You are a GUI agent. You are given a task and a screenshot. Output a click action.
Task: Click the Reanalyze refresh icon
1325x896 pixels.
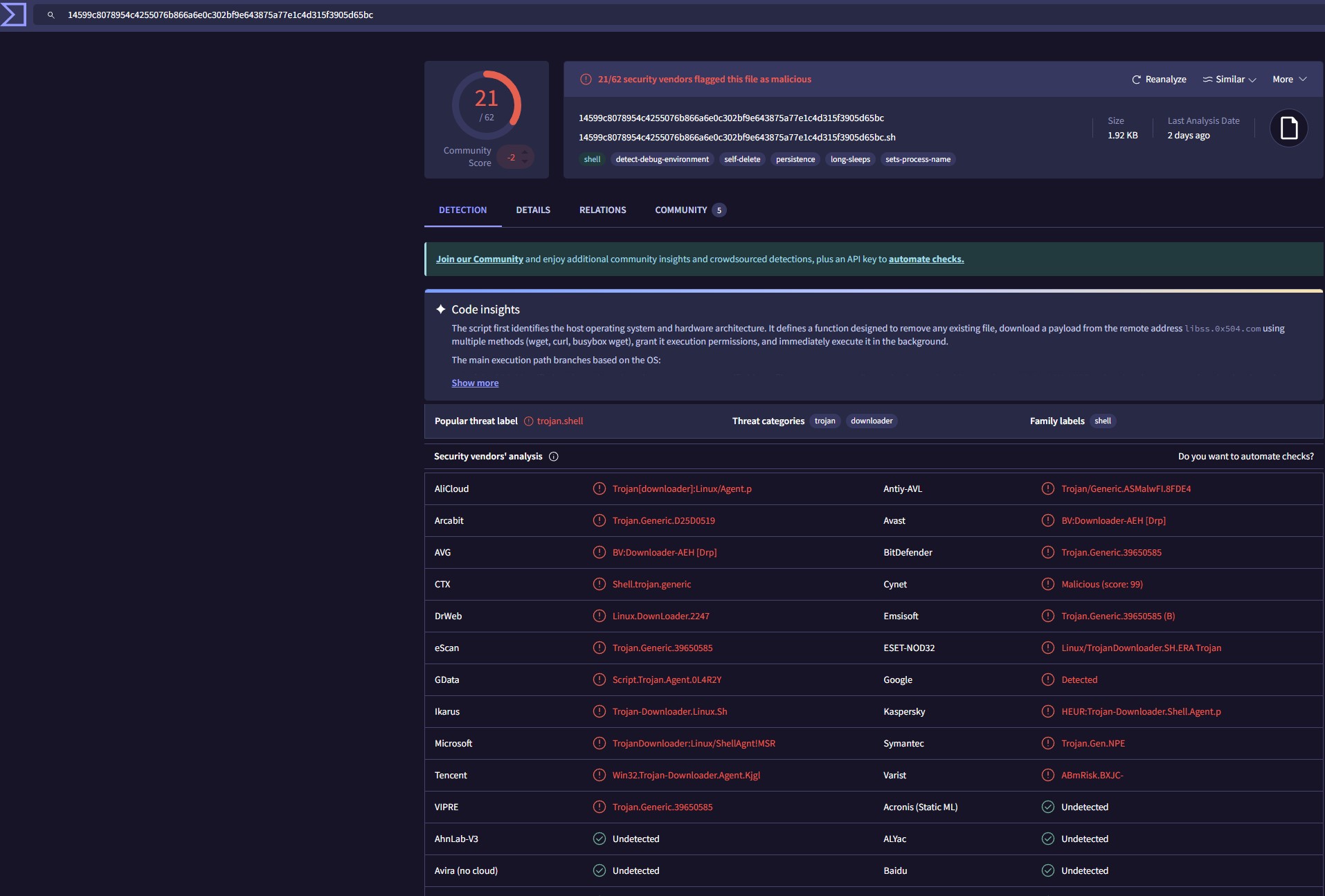click(x=1136, y=80)
